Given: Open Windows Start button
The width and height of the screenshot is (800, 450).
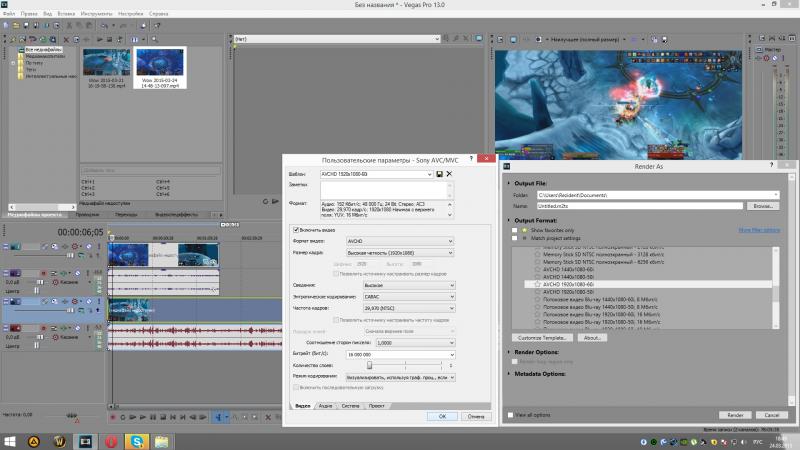Looking at the screenshot, I should [9, 441].
